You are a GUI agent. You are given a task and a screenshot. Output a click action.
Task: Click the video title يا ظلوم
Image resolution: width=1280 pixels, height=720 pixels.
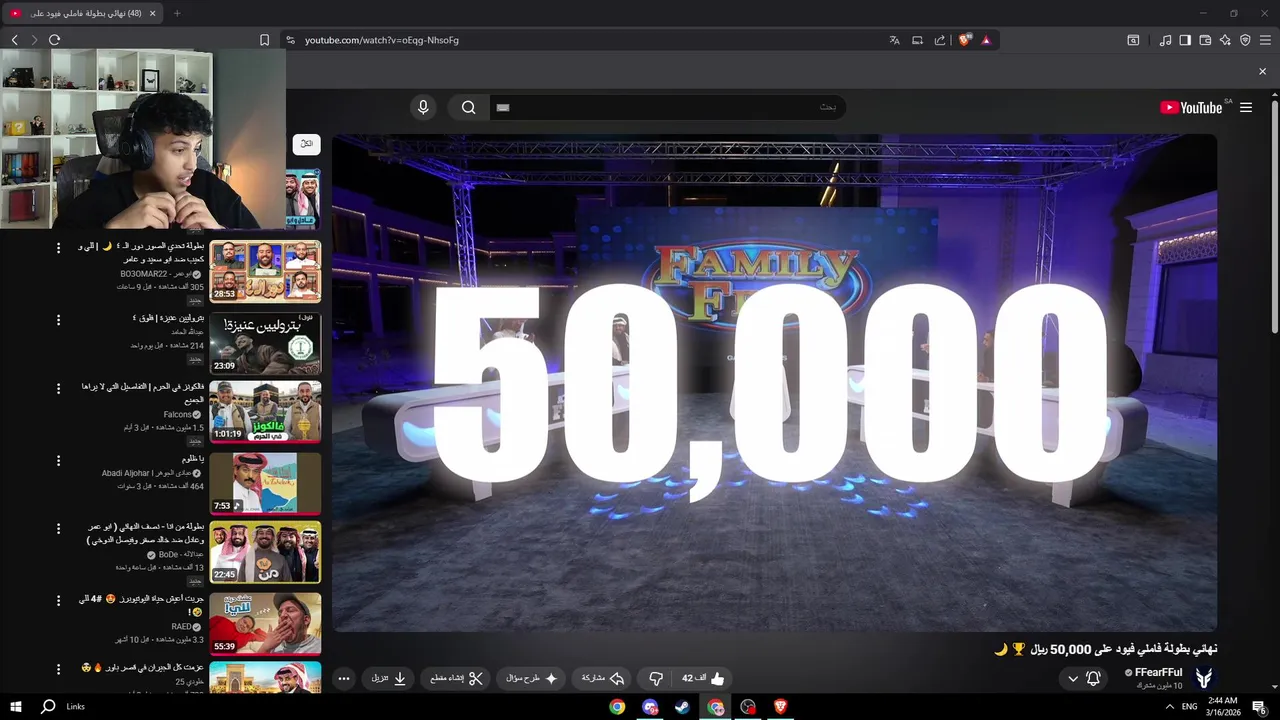[194, 459]
